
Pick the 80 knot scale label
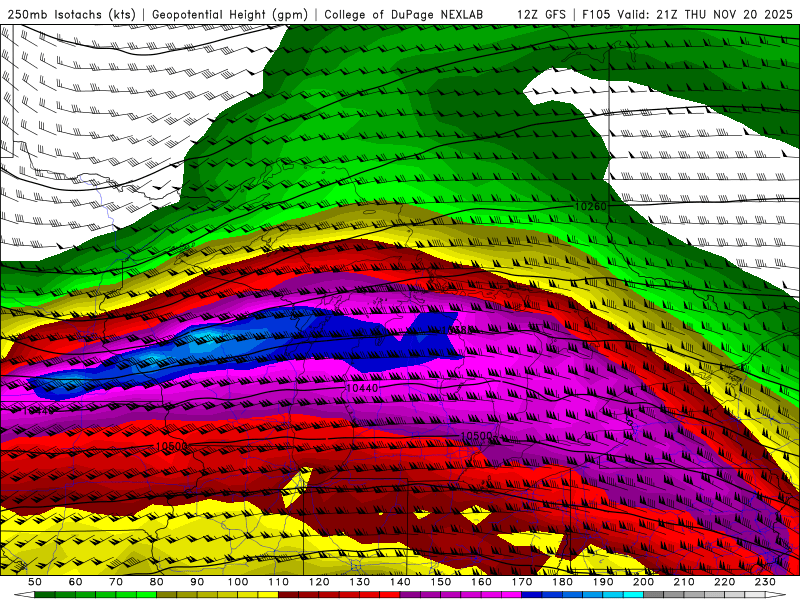(157, 582)
